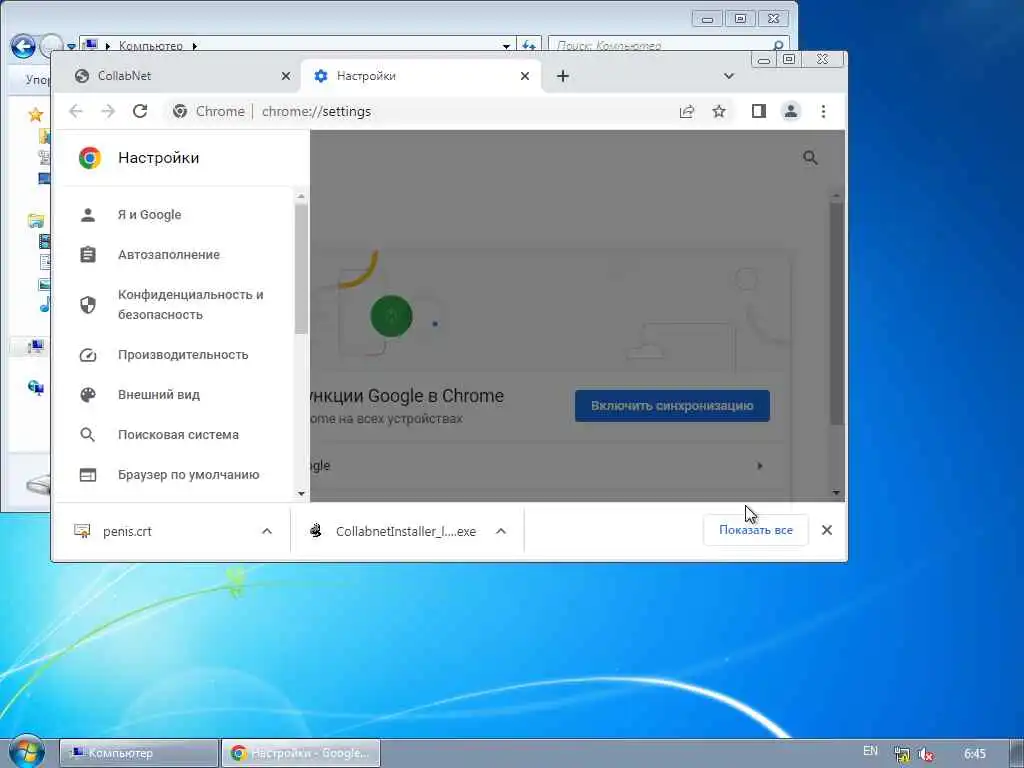Close the Настройки tab
This screenshot has height=768, width=1024.
pyautogui.click(x=524, y=76)
